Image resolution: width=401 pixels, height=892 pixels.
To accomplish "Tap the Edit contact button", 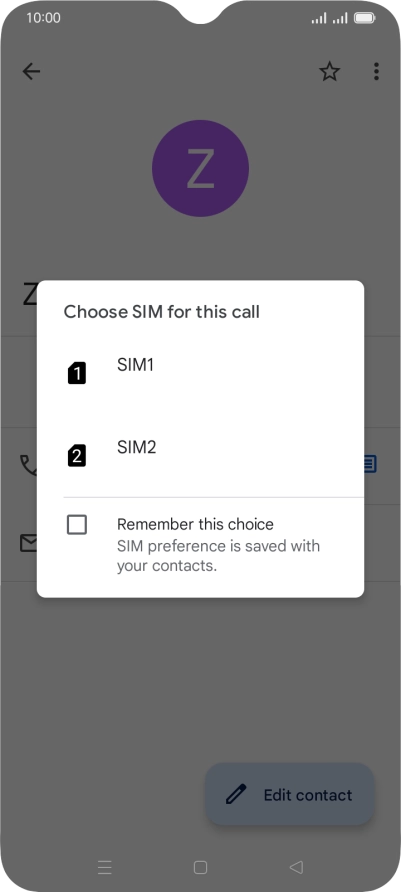I will 290,794.
